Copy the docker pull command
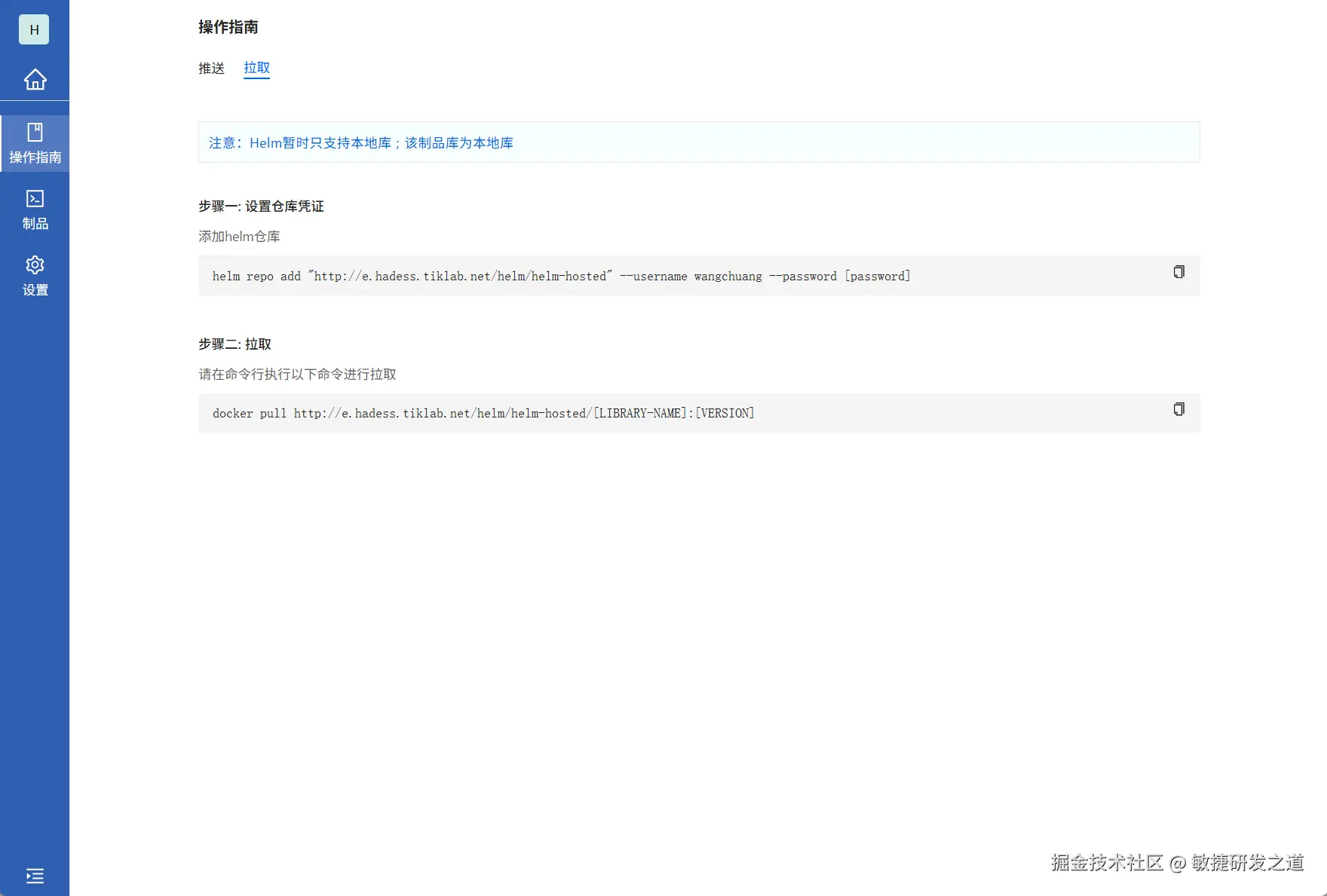This screenshot has height=896, width=1327. point(1179,409)
